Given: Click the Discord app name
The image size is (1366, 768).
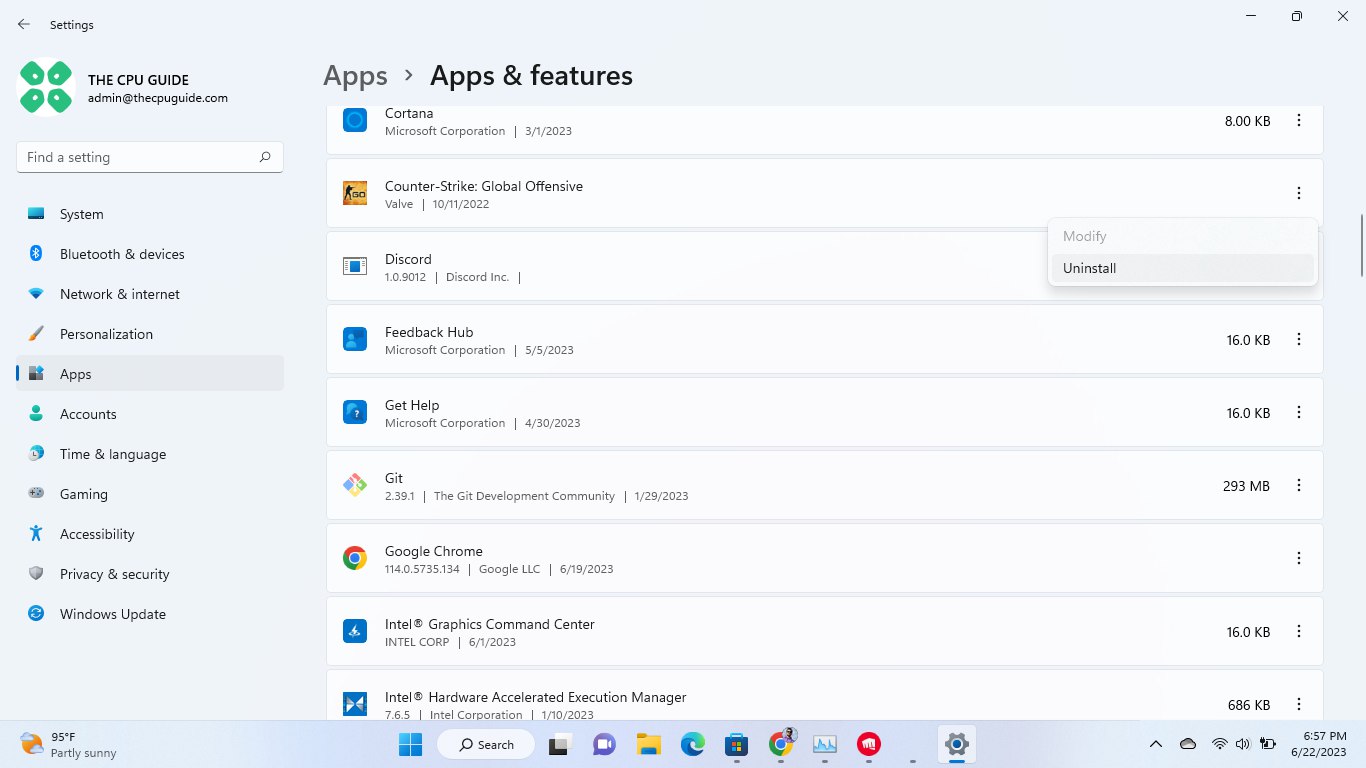Looking at the screenshot, I should coord(408,259).
